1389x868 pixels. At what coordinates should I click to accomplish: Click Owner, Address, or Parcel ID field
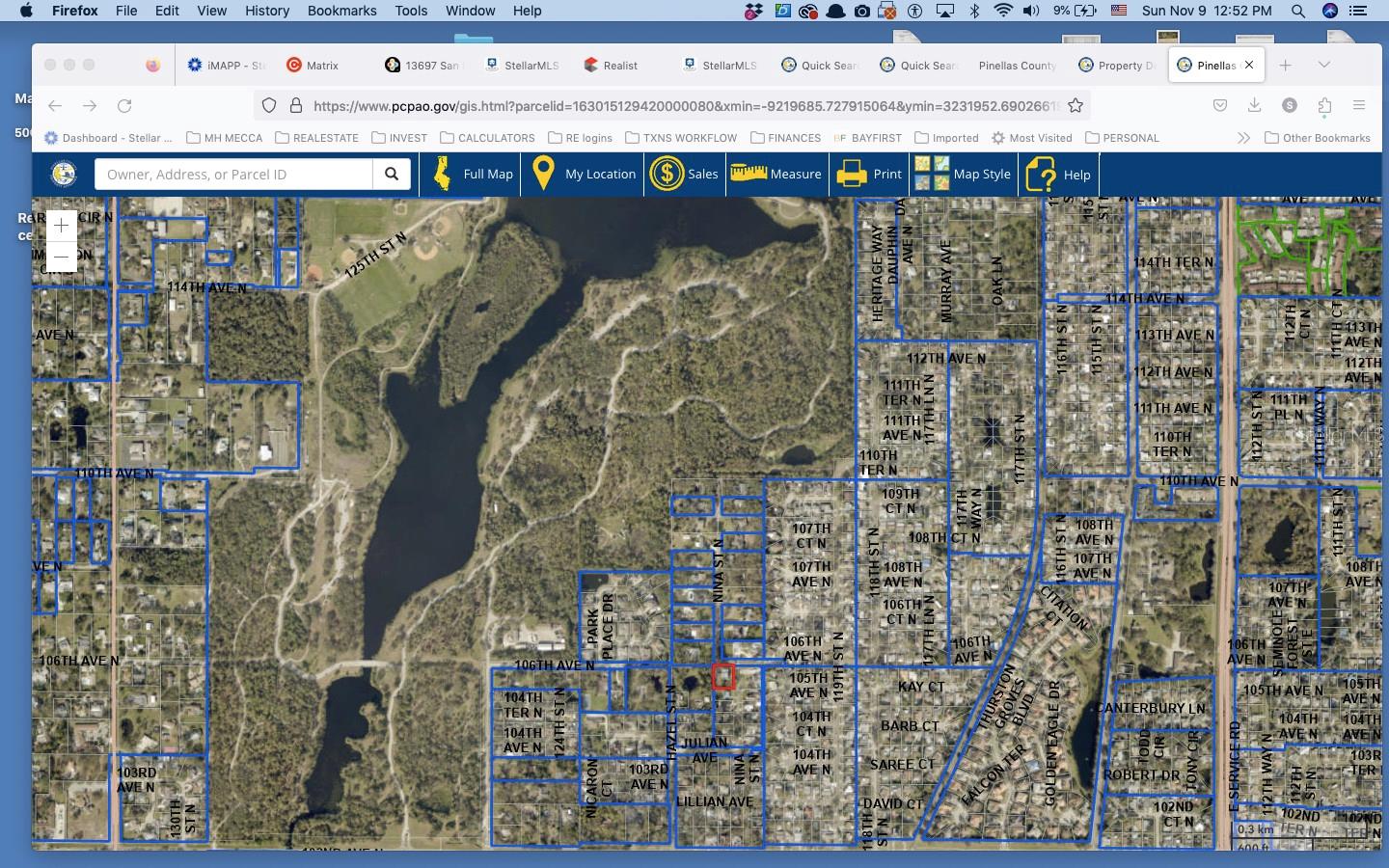[x=233, y=175]
